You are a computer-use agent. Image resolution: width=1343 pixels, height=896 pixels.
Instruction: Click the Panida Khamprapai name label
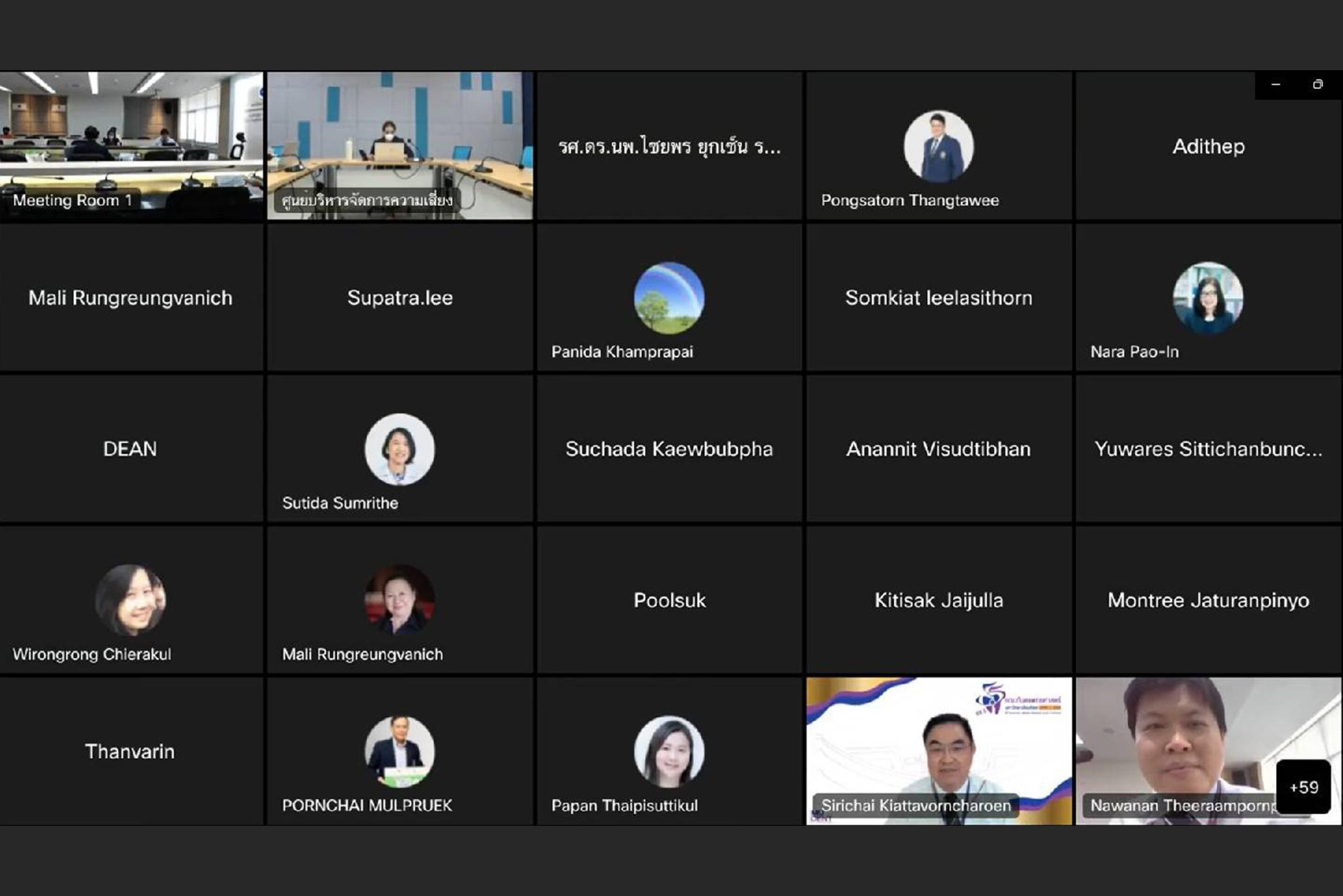[x=622, y=352]
